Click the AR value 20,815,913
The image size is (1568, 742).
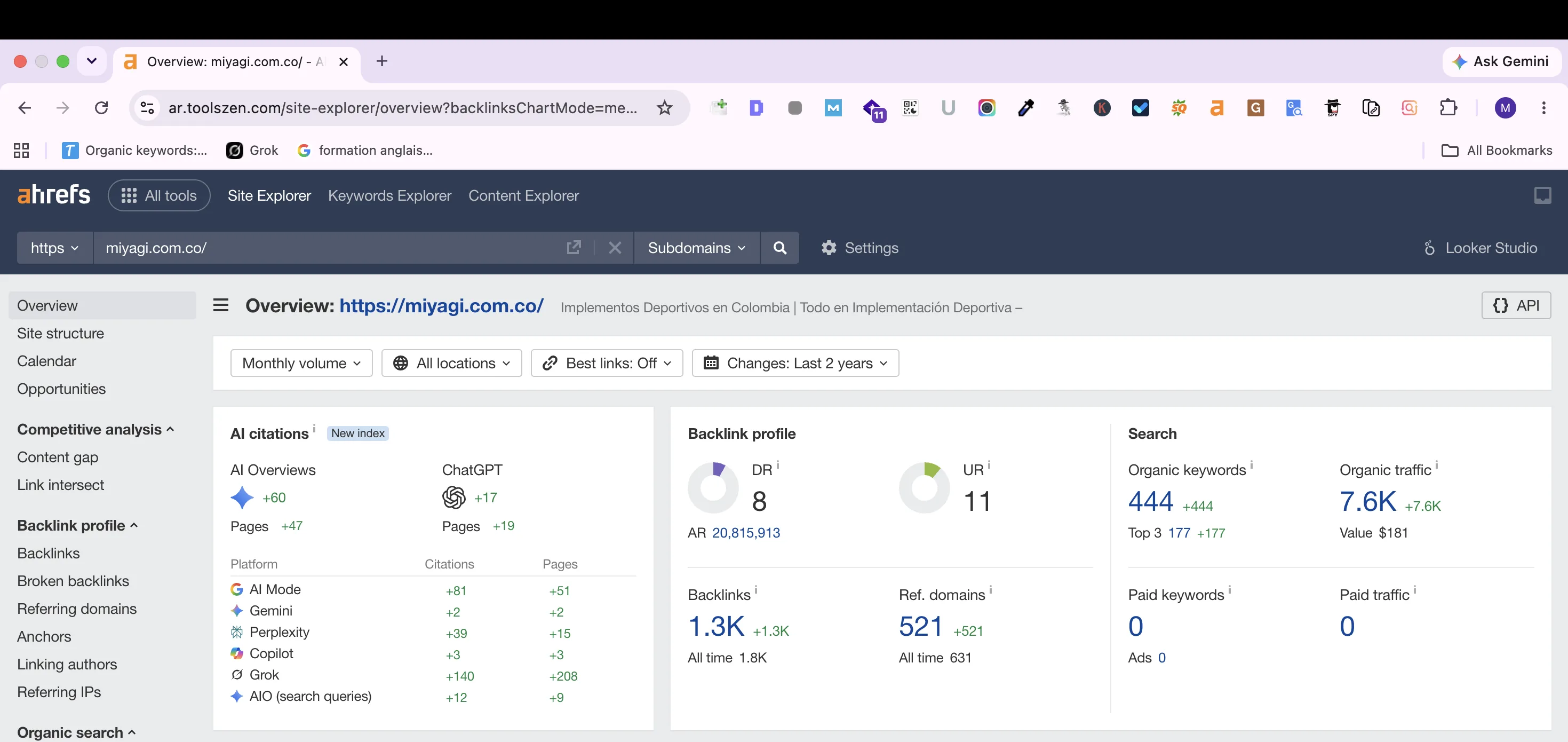[x=746, y=533]
